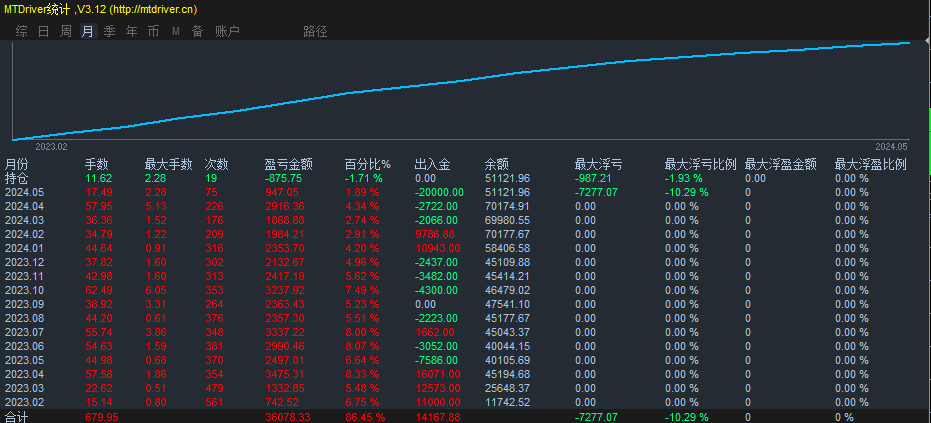Click the 8.33 % percentage cell
This screenshot has width=931, height=423.
pos(362,374)
